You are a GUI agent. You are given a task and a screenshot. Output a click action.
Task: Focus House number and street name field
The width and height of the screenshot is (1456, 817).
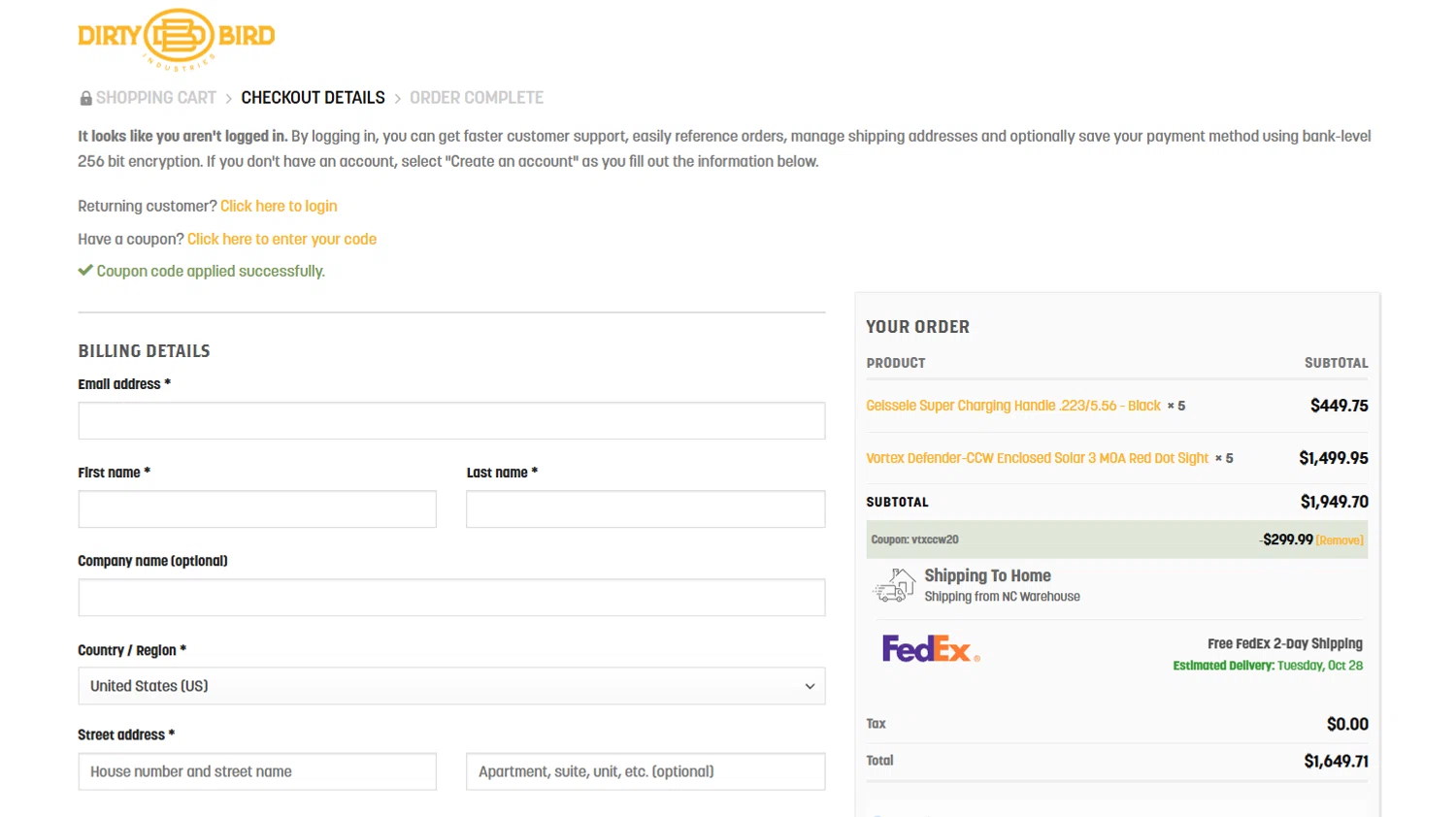(257, 771)
